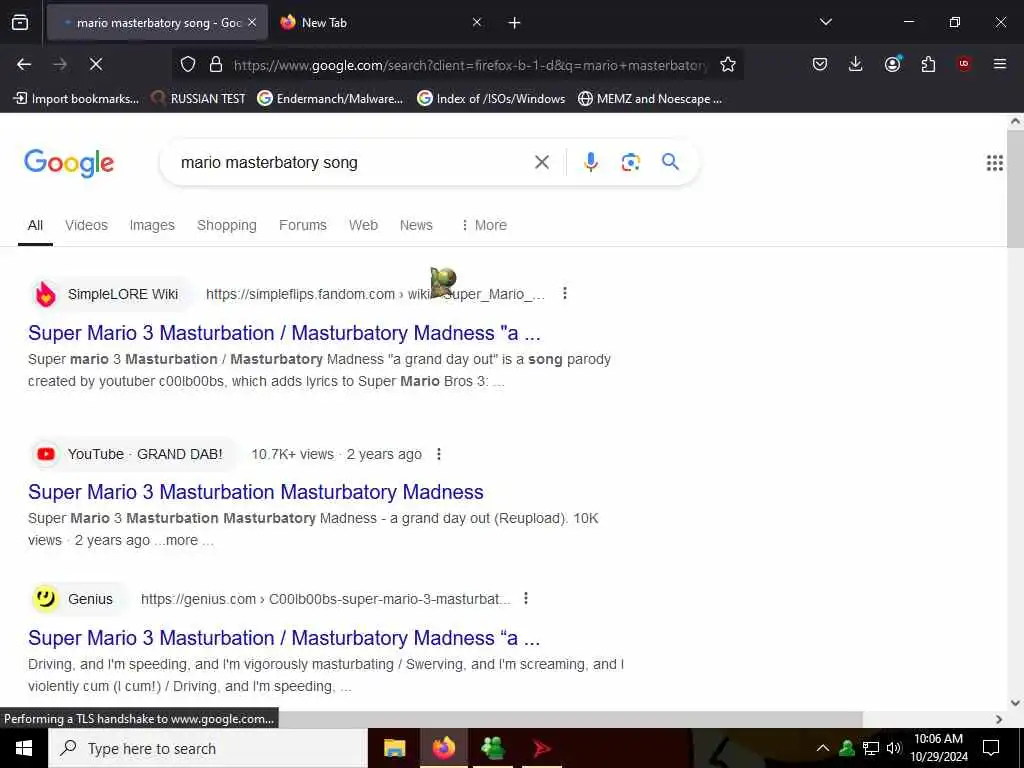Close the mario masterbatory song tab

(x=252, y=22)
